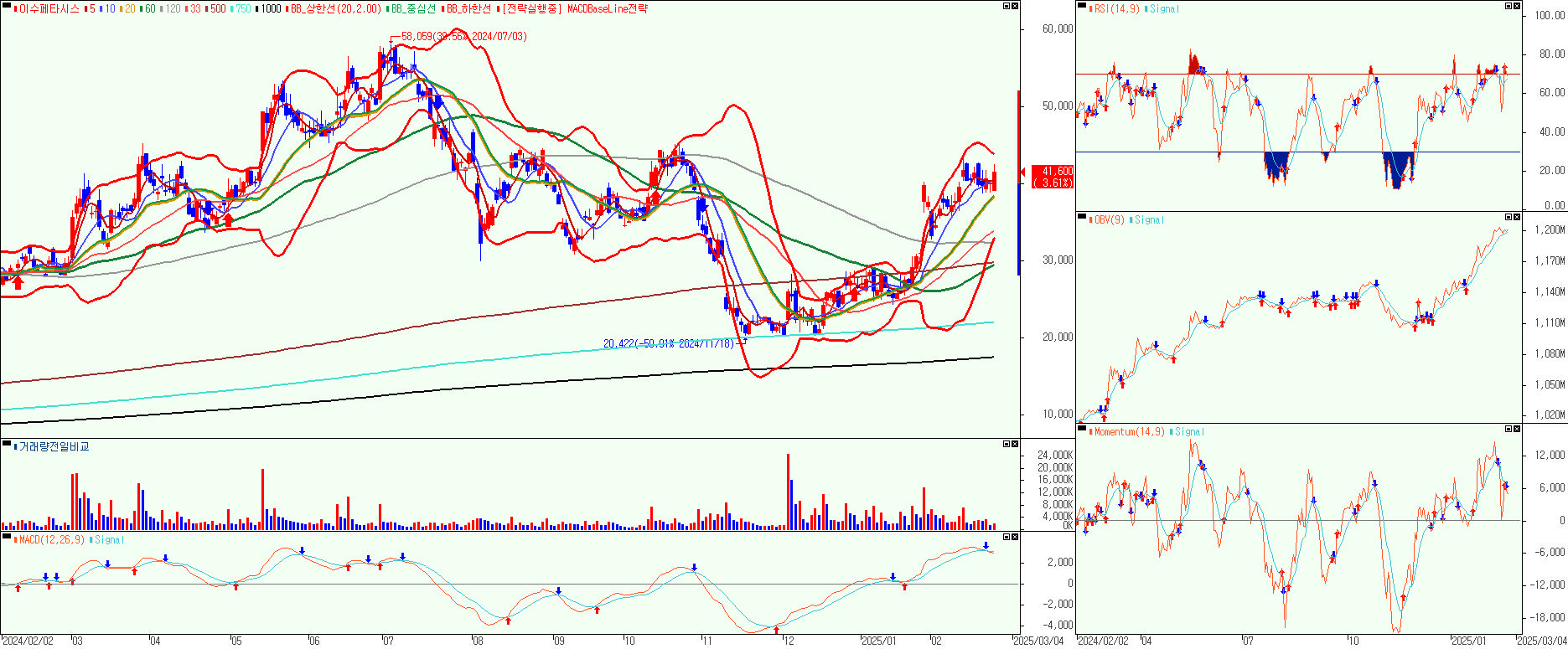
Task: Maximize the OBV indicator panel
Action: pyautogui.click(x=1508, y=217)
